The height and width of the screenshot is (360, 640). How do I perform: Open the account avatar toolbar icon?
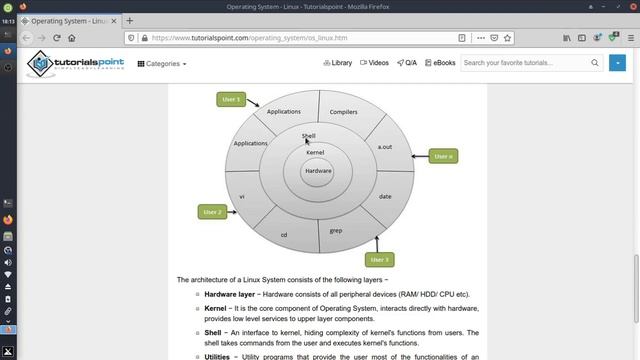click(597, 38)
